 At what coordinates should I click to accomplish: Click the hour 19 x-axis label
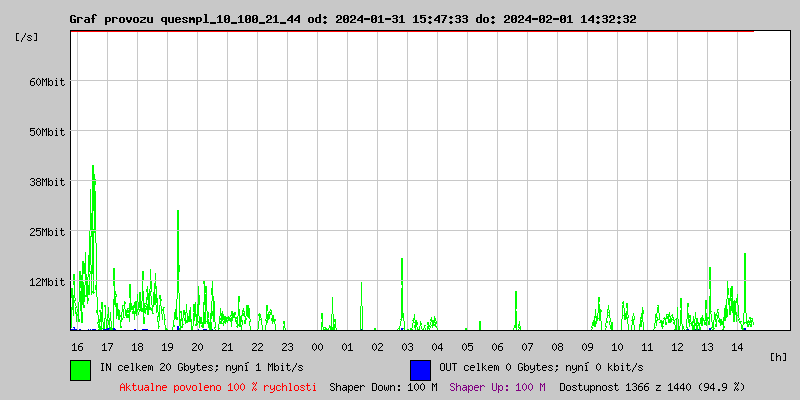[x=167, y=346]
